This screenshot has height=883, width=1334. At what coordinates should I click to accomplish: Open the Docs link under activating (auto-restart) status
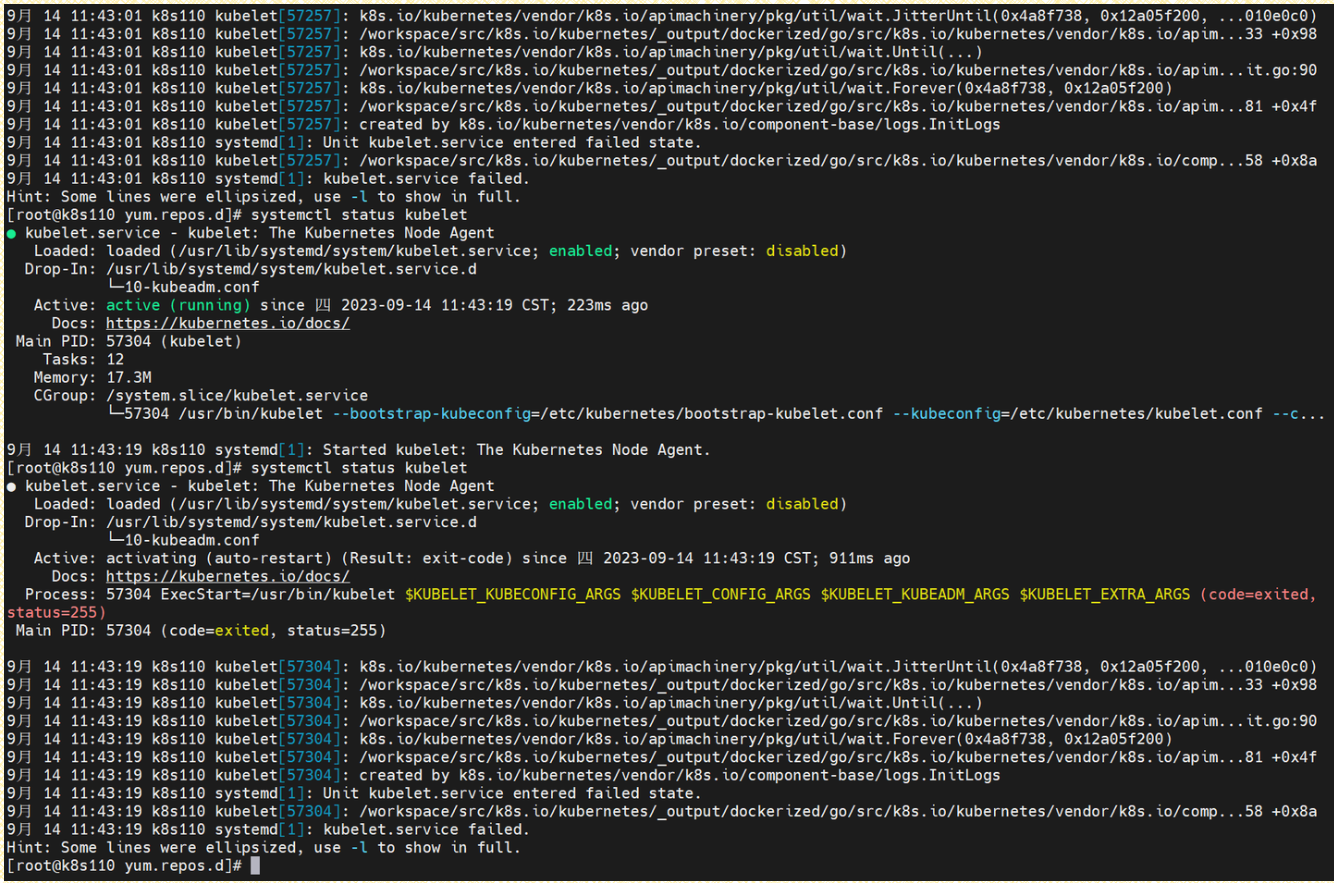coord(228,576)
